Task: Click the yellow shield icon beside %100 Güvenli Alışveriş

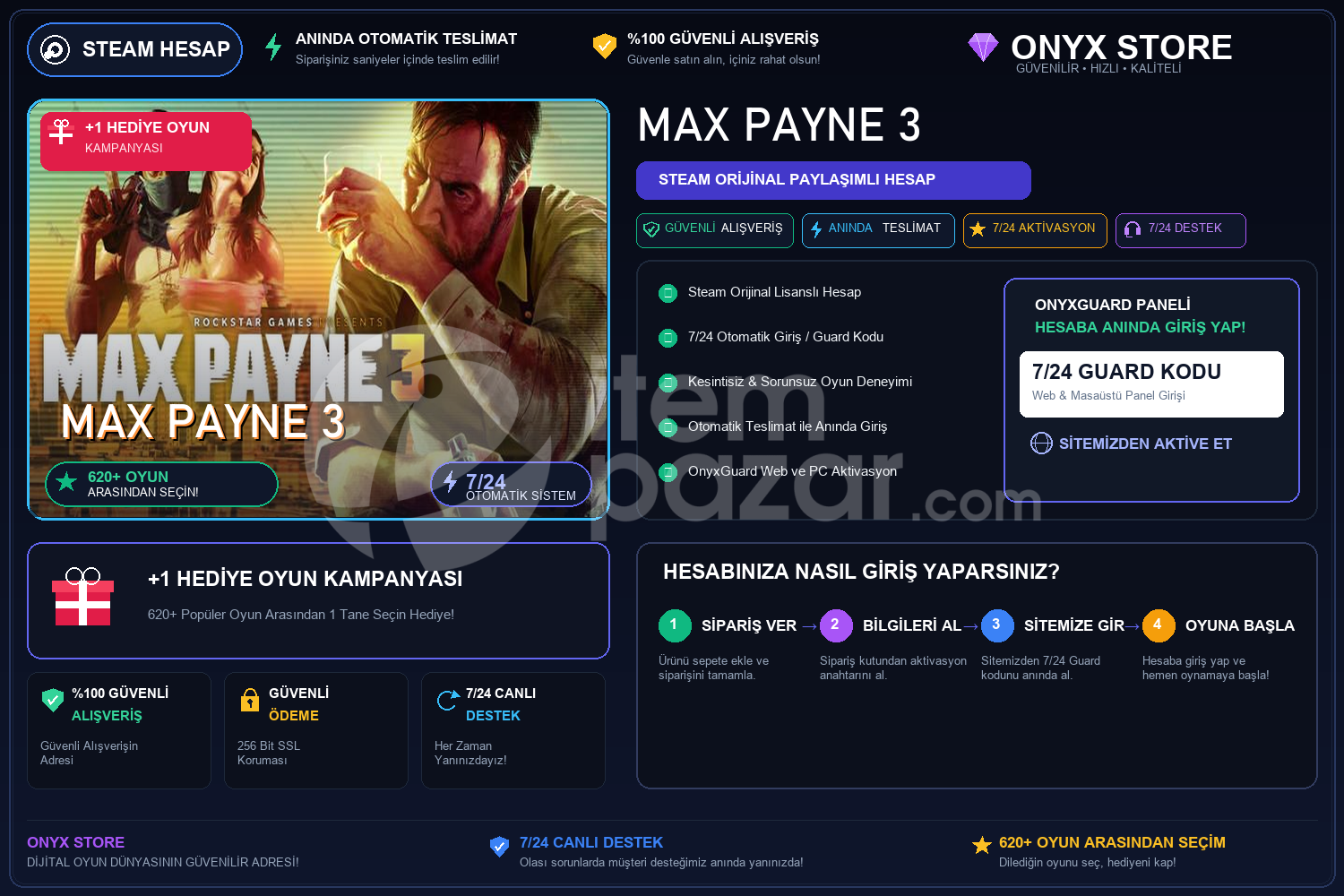Action: click(x=605, y=46)
